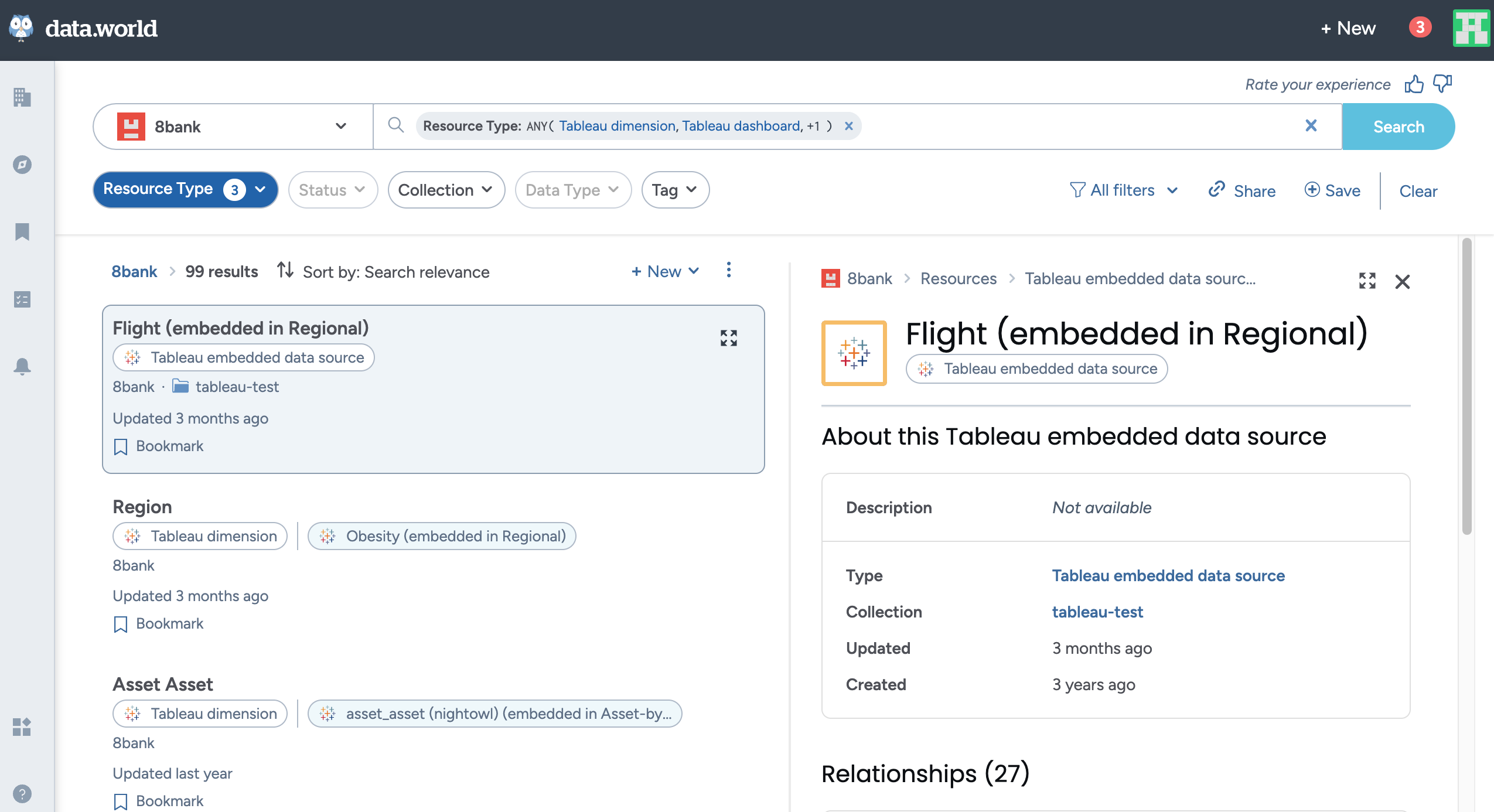The height and width of the screenshot is (812, 1494).
Task: Go to Resources breadcrumb in detail panel
Action: (958, 278)
